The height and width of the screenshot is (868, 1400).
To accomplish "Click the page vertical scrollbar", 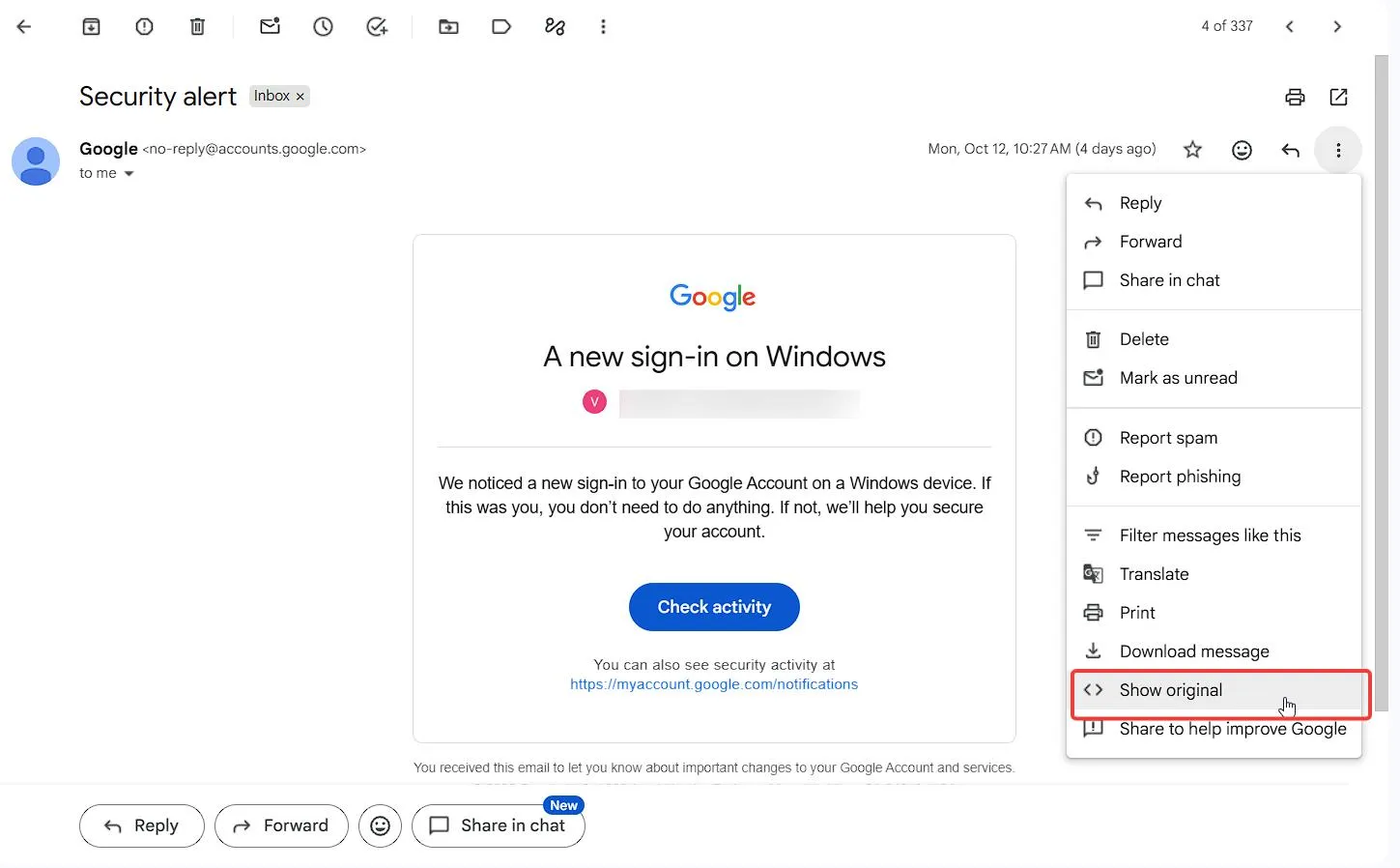I will (1382, 382).
